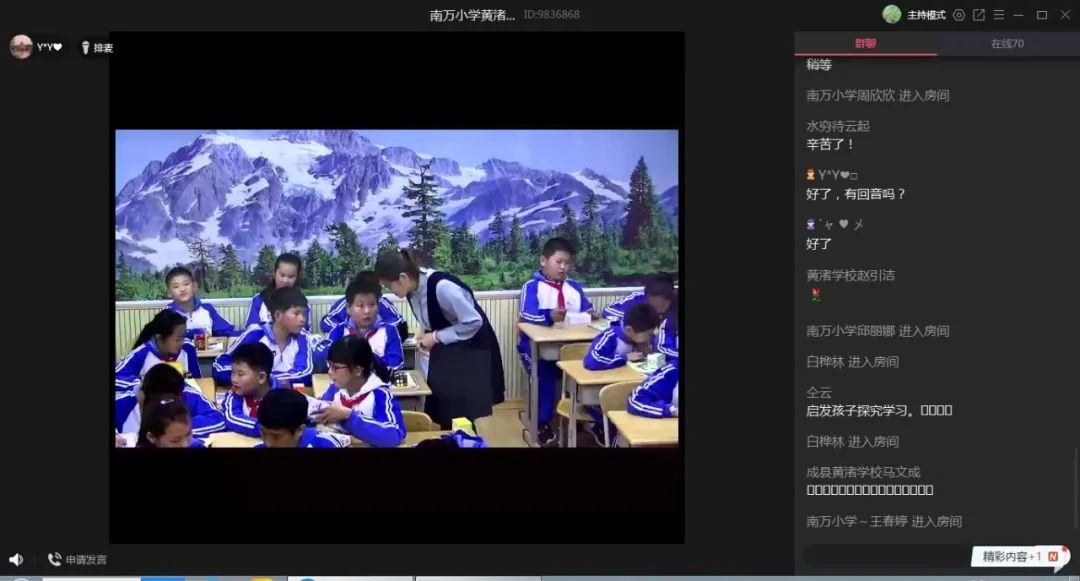The image size is (1080, 581).
Task: Open user 成县黄渚学校马文成 in chat
Action: tap(863, 472)
